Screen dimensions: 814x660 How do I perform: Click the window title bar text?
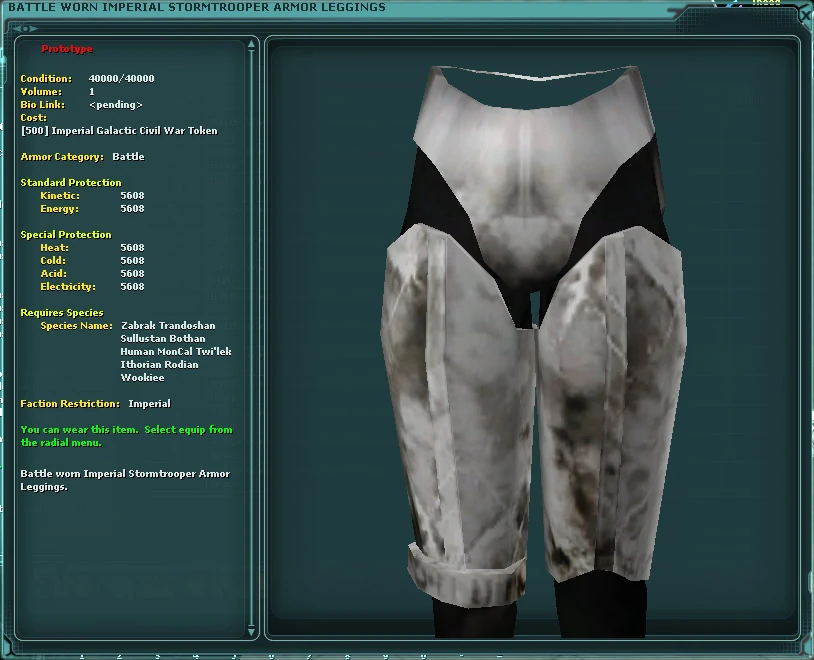point(195,6)
